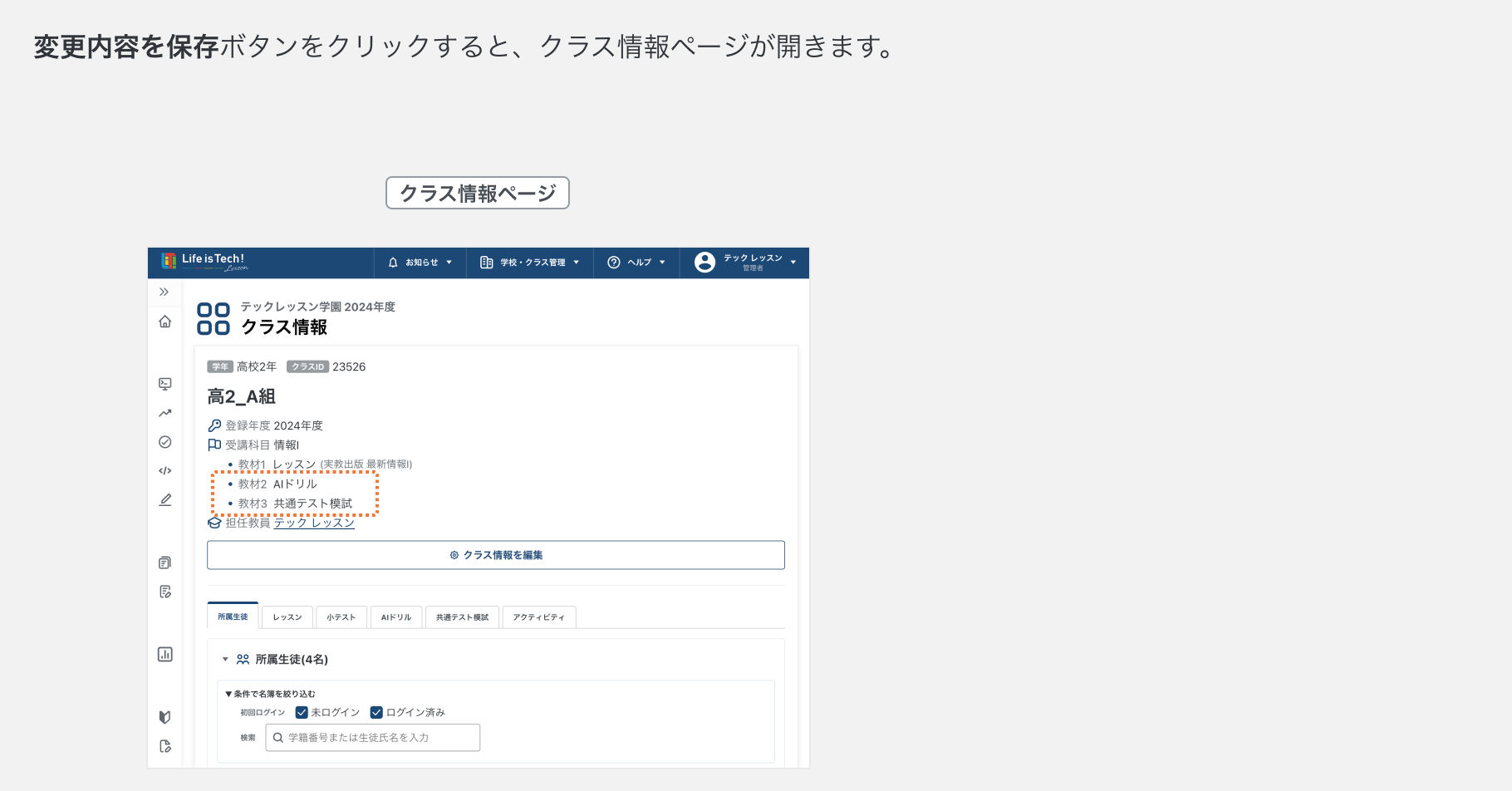Click the flag icon beside 受講科目
This screenshot has width=1512, height=791.
pyautogui.click(x=214, y=445)
